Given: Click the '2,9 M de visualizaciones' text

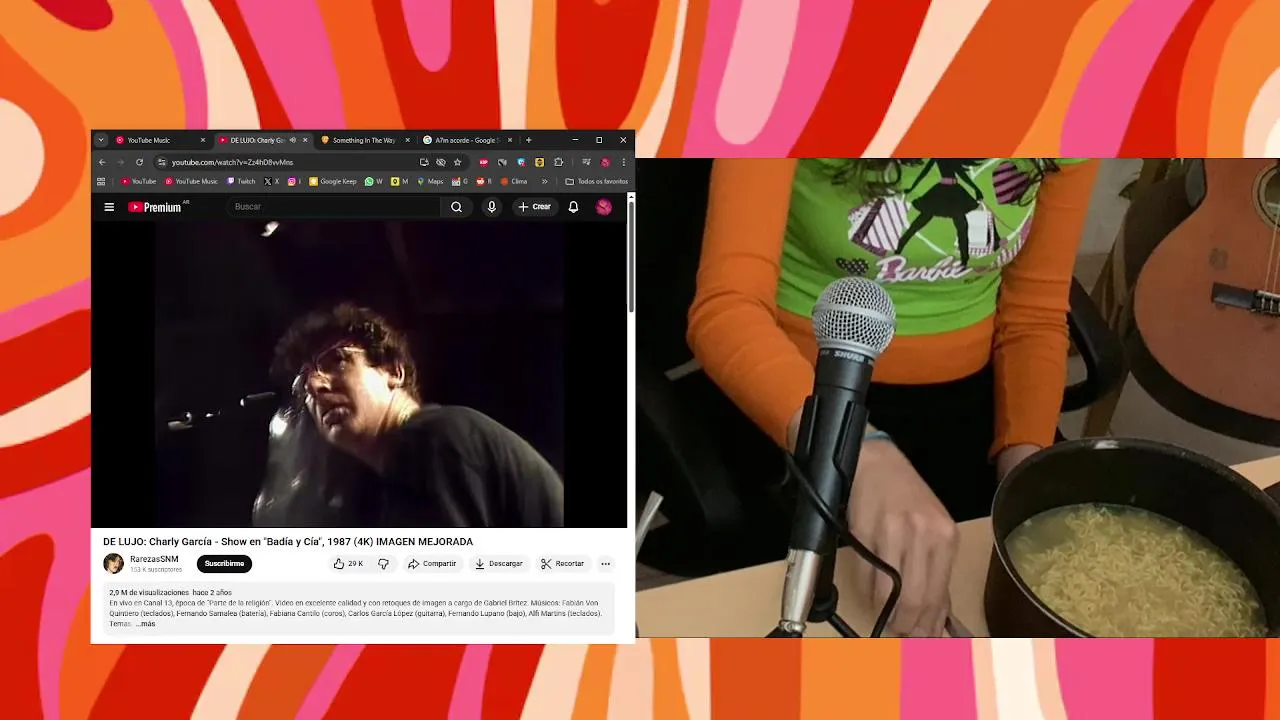Looking at the screenshot, I should [149, 593].
